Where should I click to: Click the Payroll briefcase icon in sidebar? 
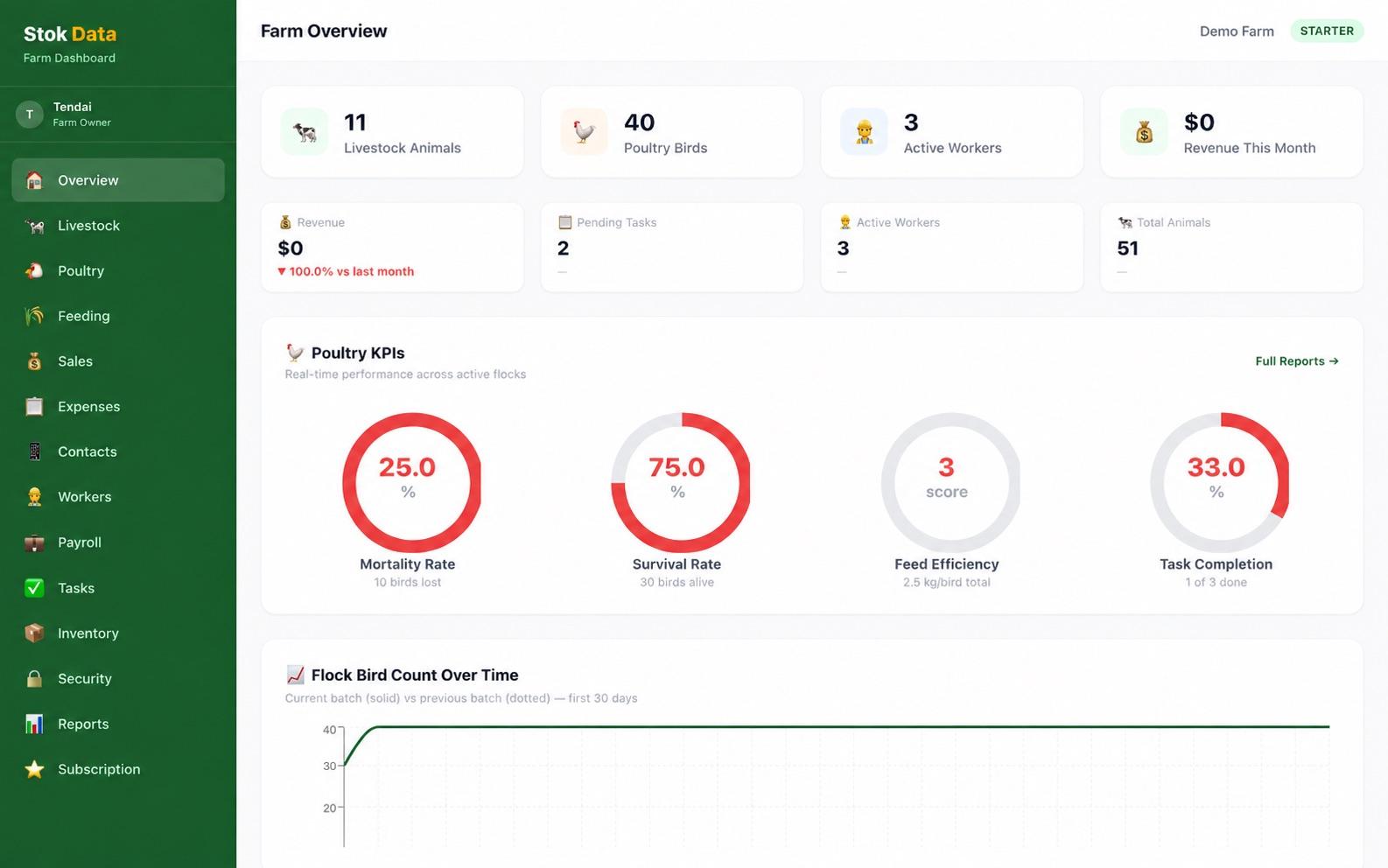pos(34,542)
